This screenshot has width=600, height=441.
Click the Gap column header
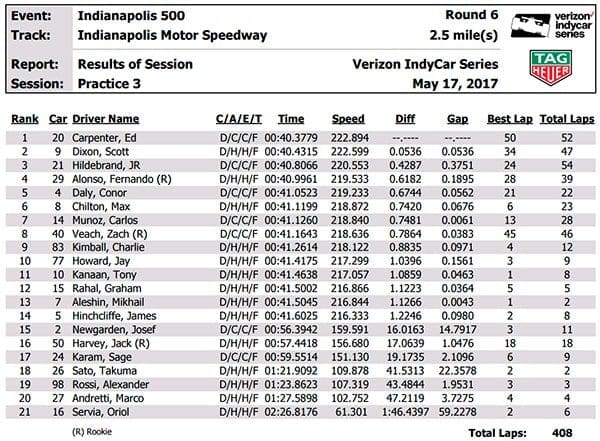point(458,119)
